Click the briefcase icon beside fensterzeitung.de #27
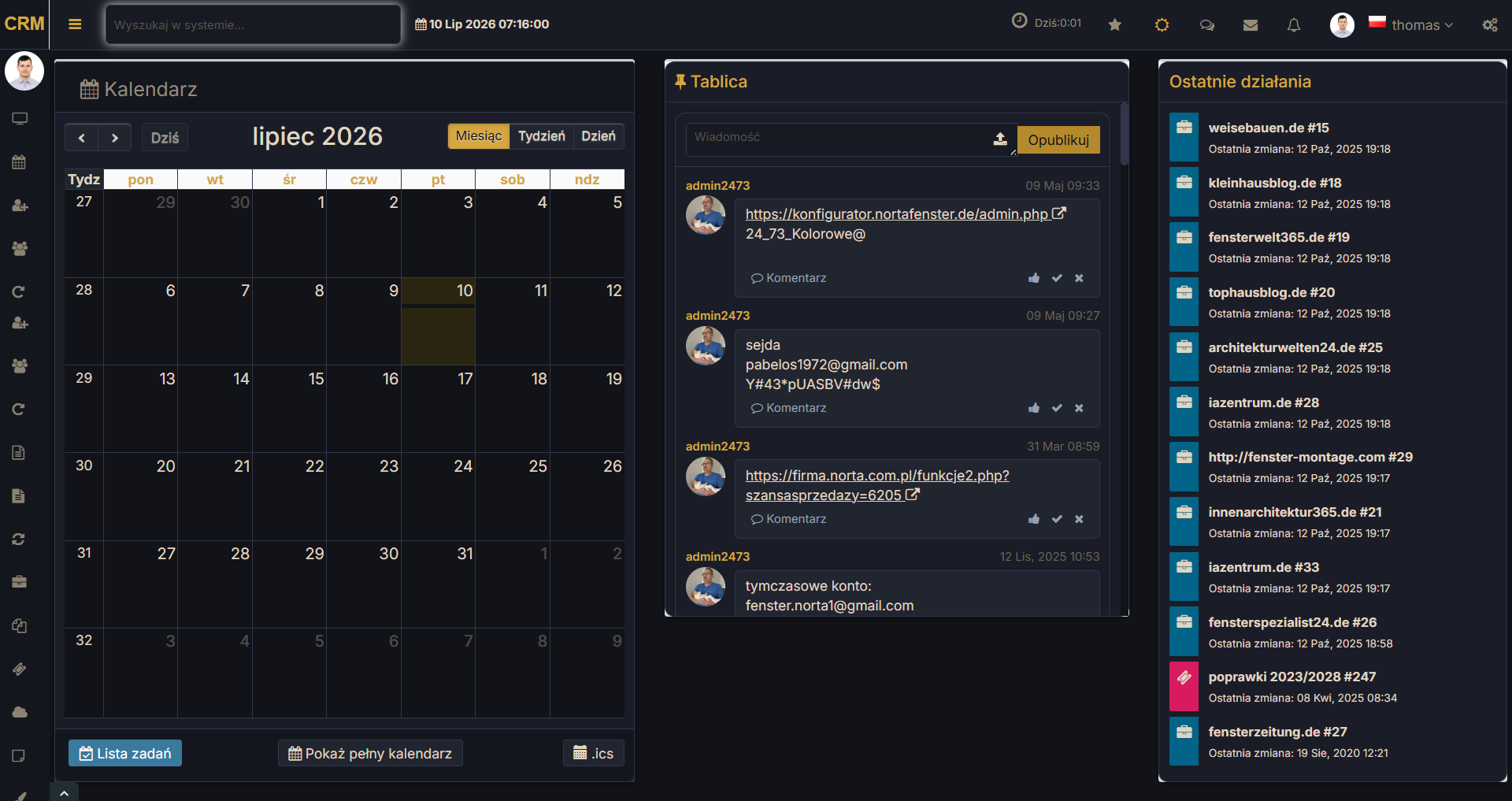 [x=1184, y=741]
